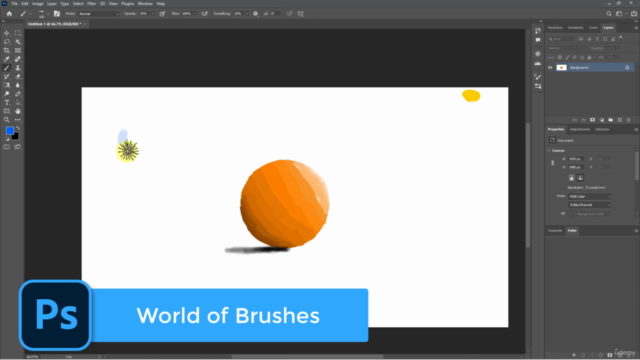Select the Path Selection tool
The image size is (640, 360).
pyautogui.click(x=18, y=102)
